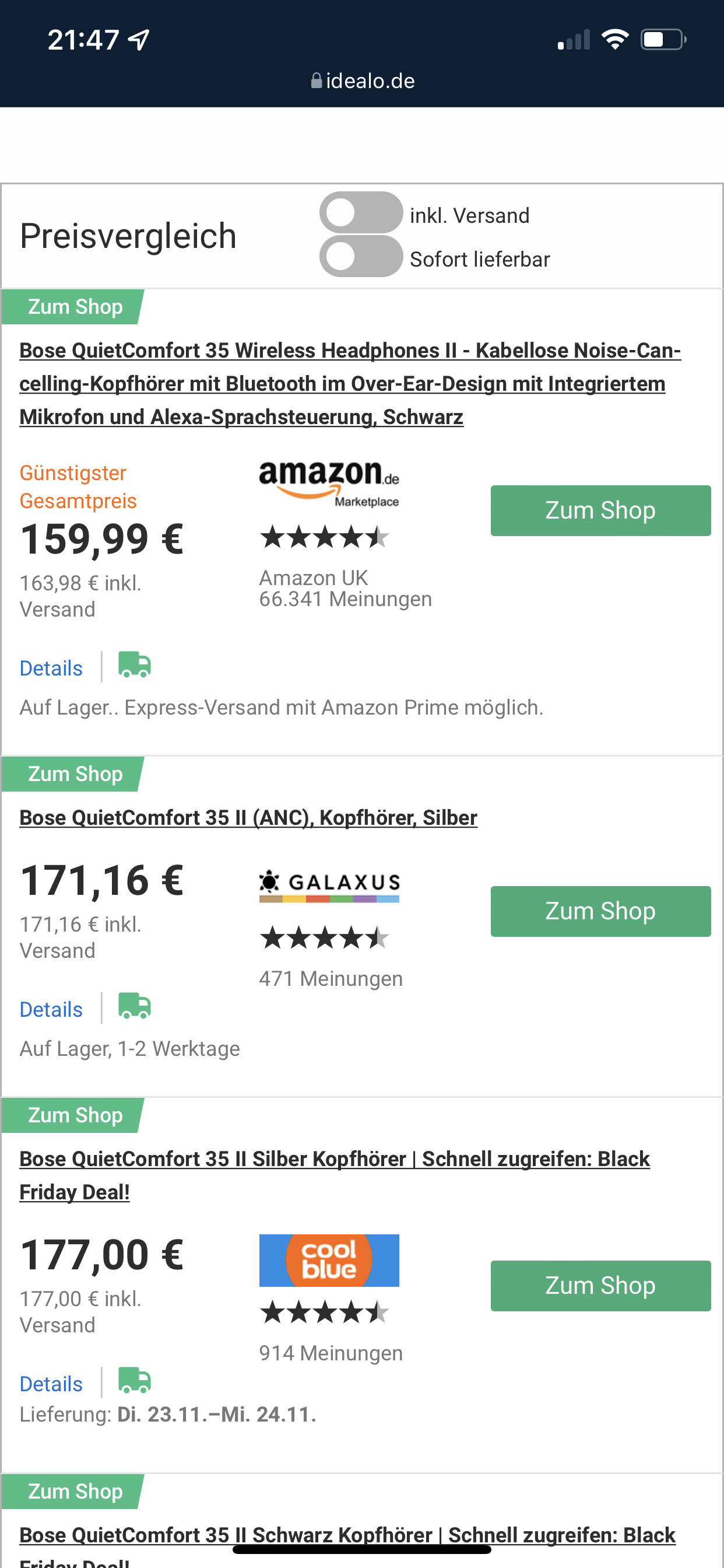Click the delivery truck icon under Galaxus offer
The width and height of the screenshot is (724, 1568).
135,1006
